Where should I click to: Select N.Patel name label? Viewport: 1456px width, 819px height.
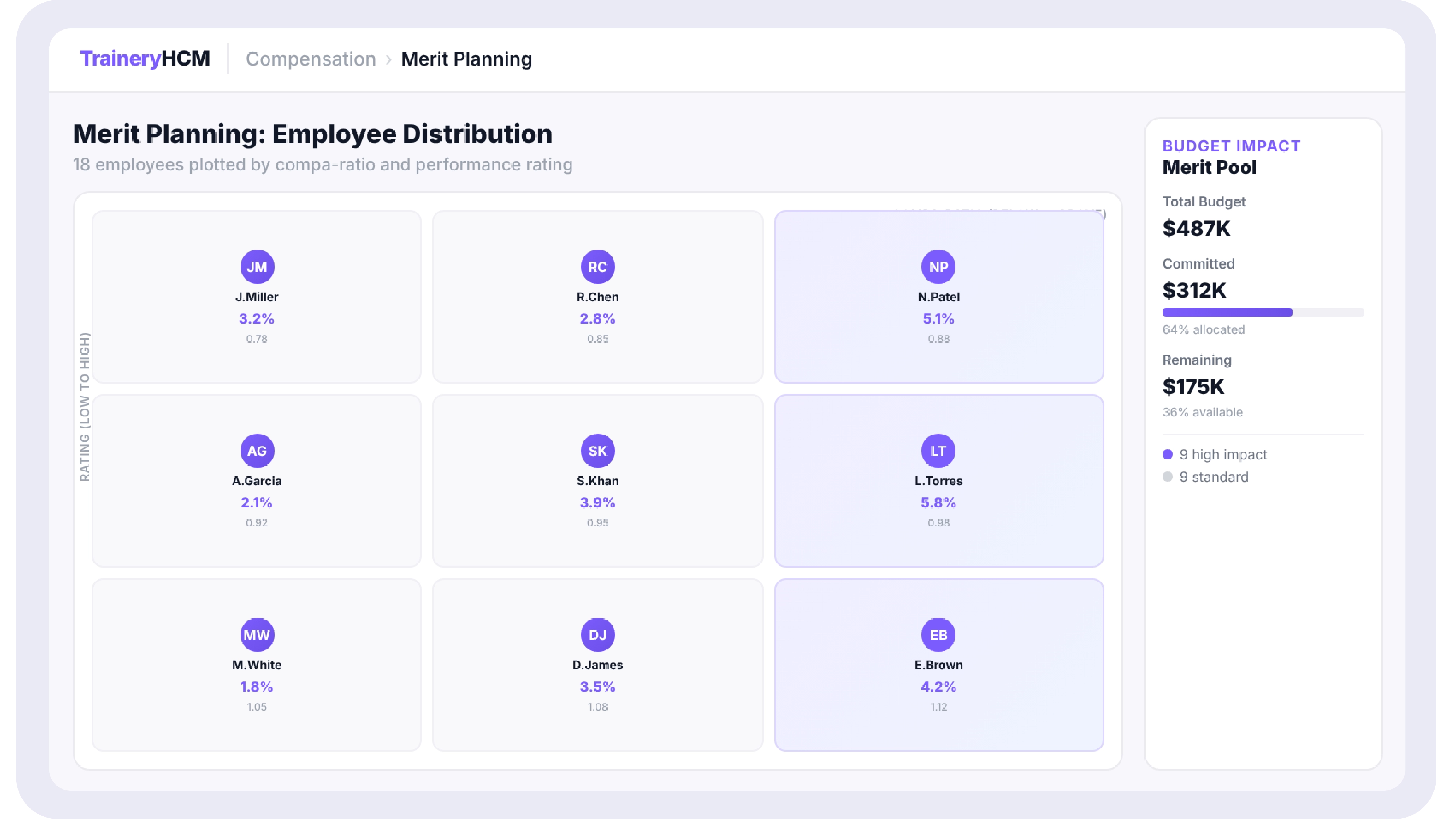[x=938, y=297]
